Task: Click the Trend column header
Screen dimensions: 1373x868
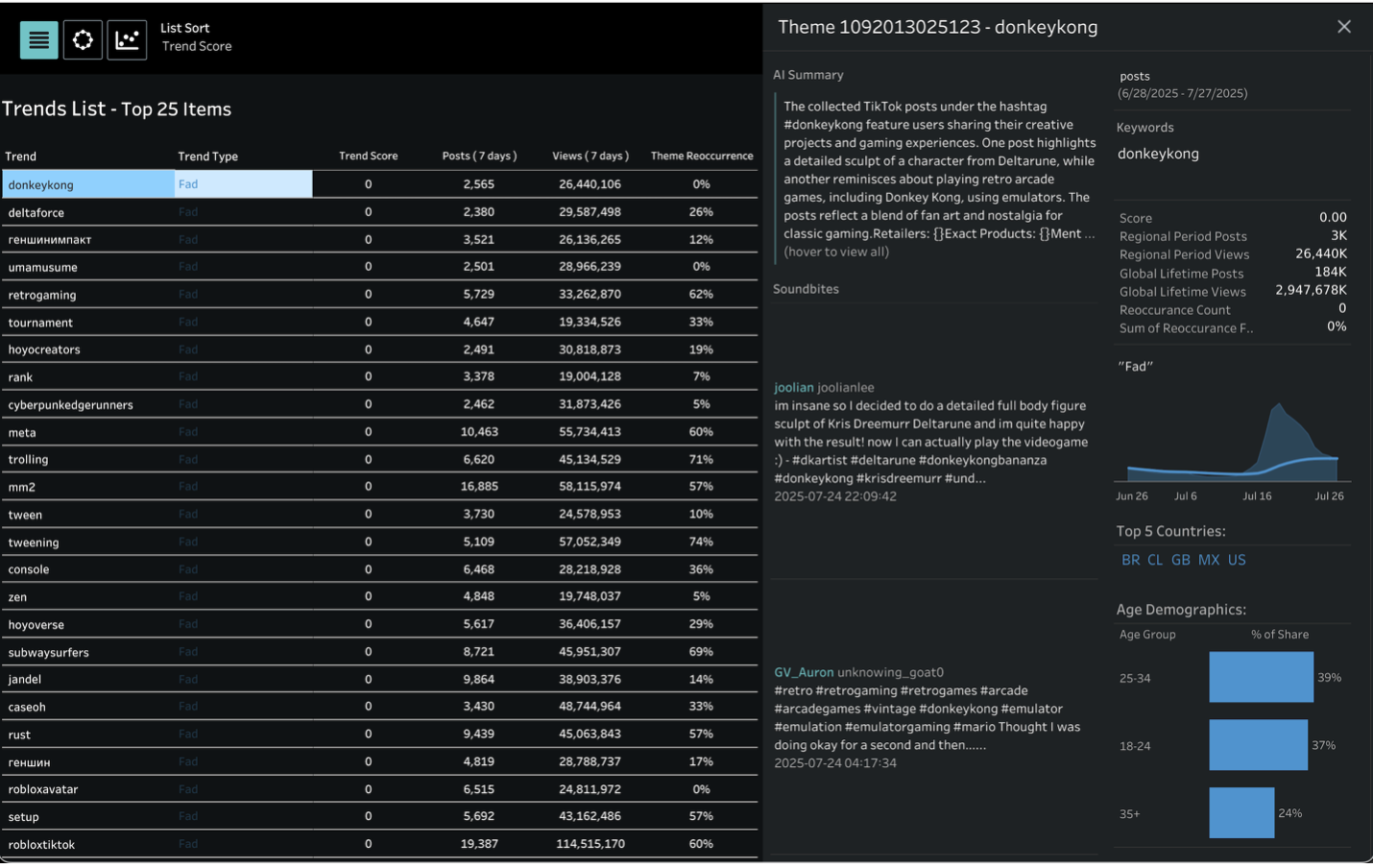Action: tap(20, 157)
